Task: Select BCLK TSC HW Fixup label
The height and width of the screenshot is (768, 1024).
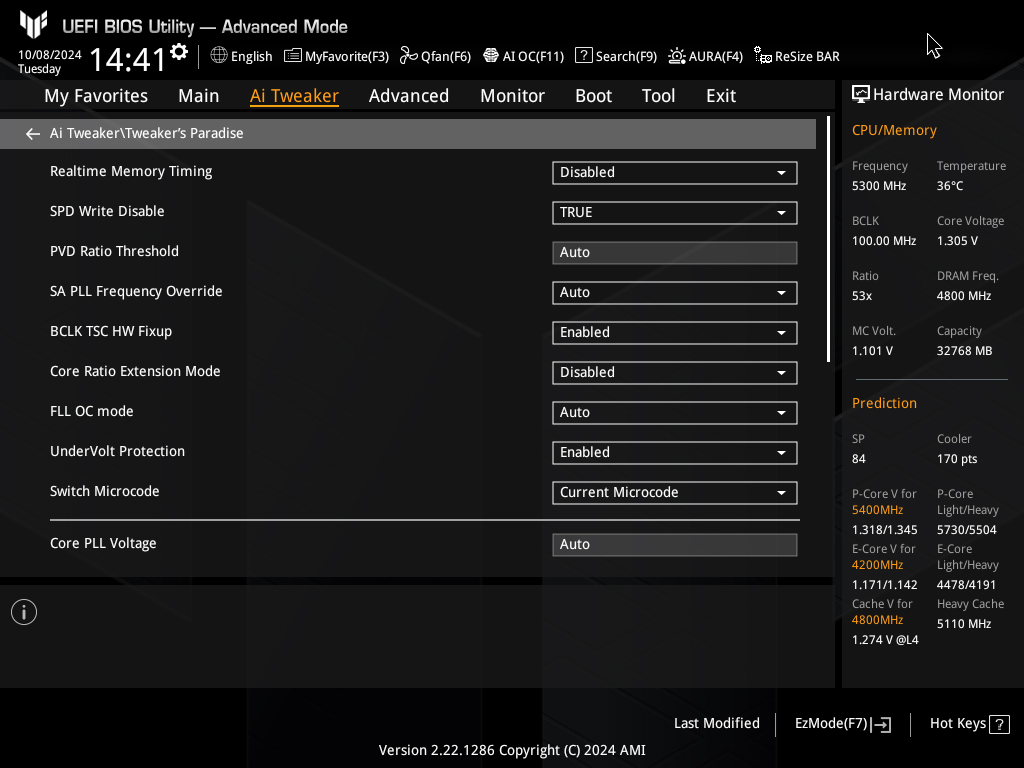Action: pyautogui.click(x=111, y=332)
